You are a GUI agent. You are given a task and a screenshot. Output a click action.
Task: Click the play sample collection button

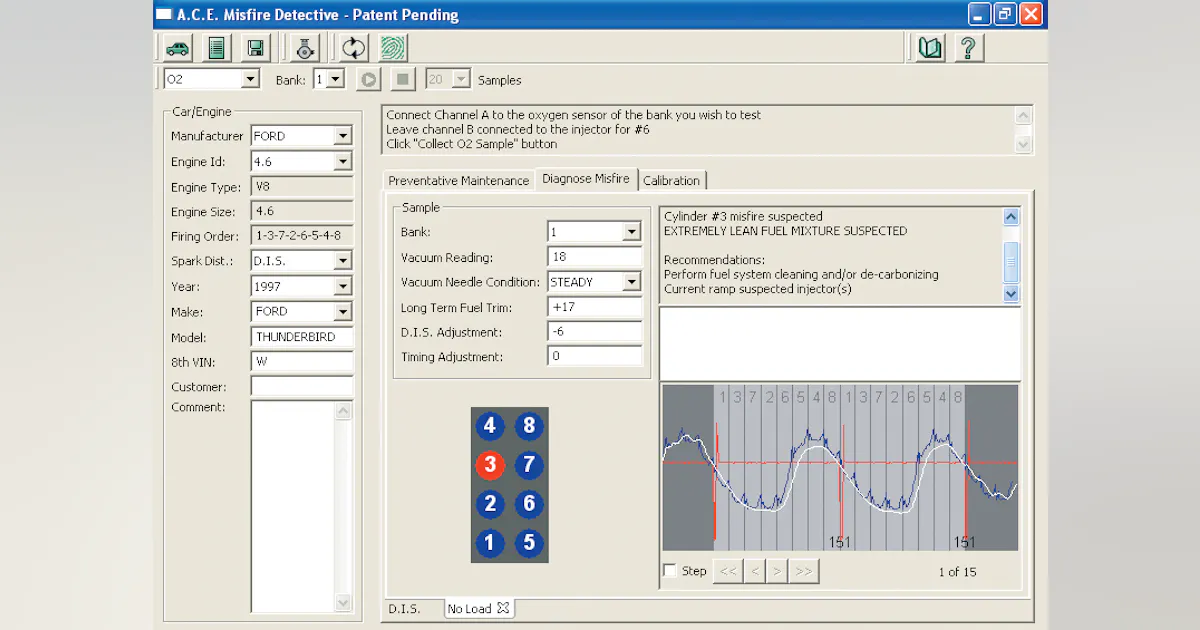coord(368,79)
